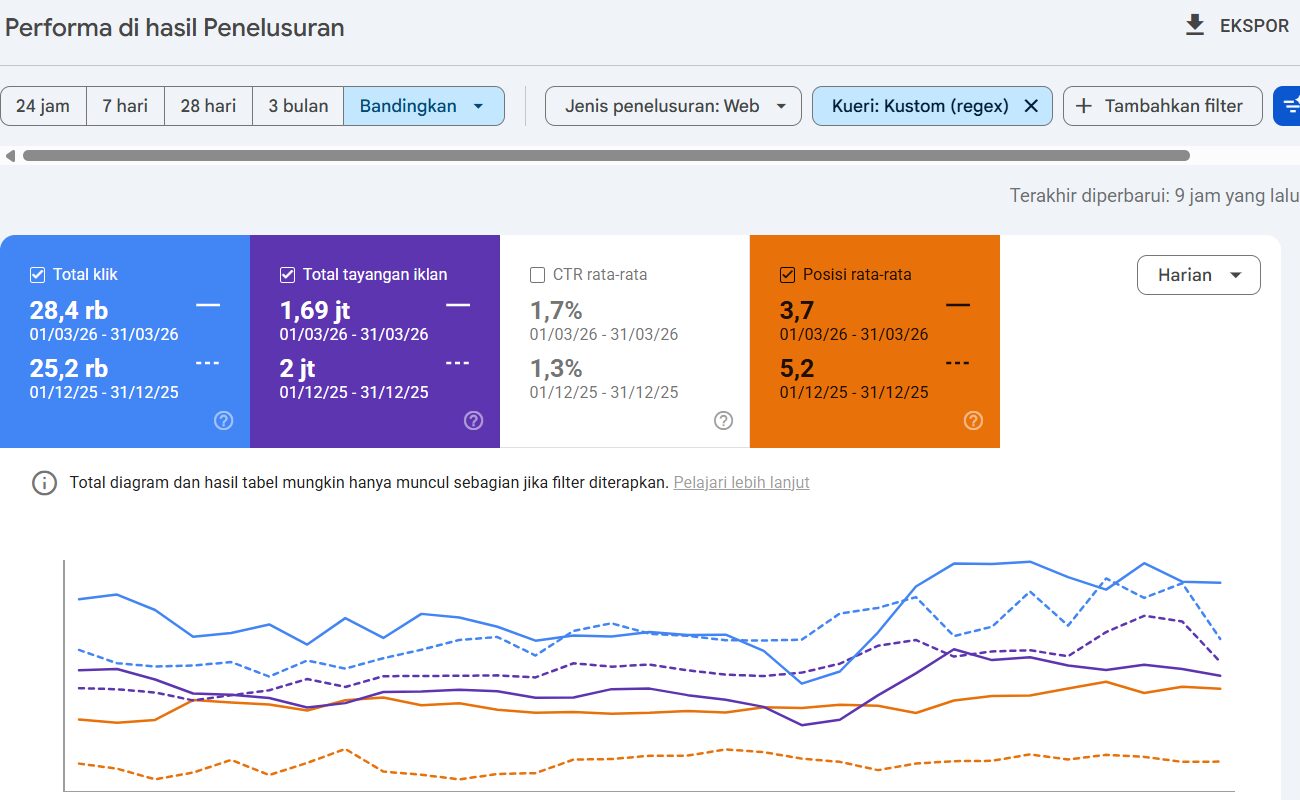Image resolution: width=1300 pixels, height=800 pixels.
Task: Enable the CTR rata-rata checkbox
Action: click(x=538, y=275)
